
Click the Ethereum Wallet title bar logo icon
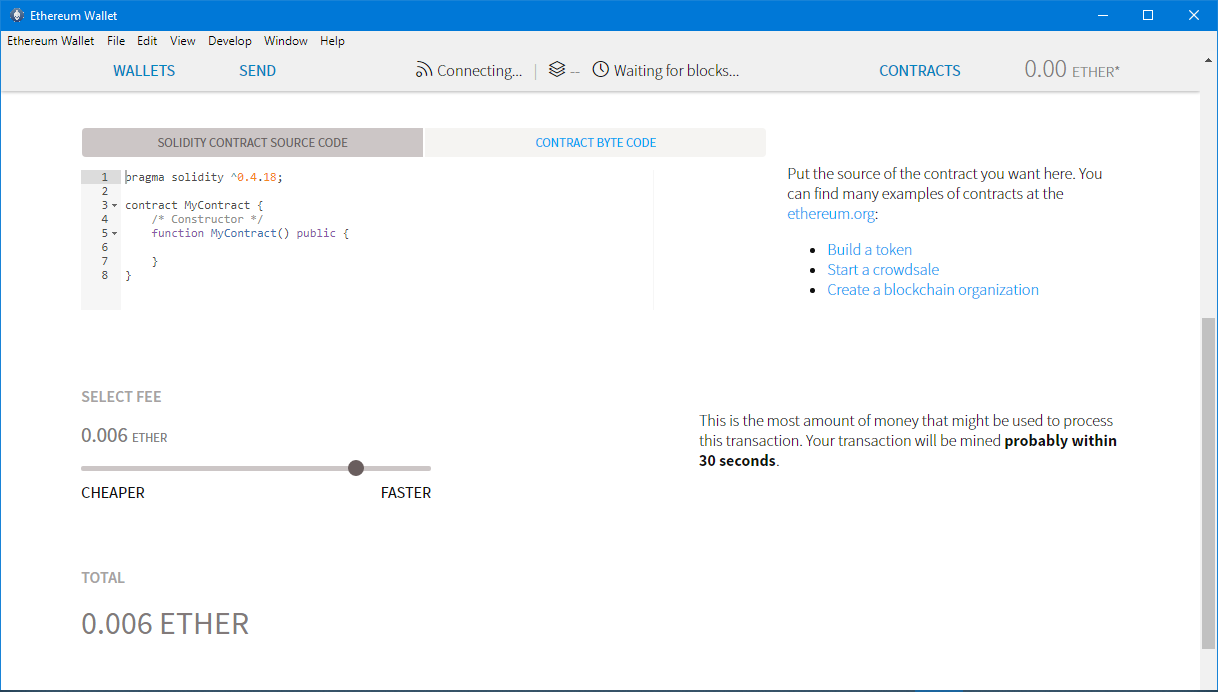tap(16, 15)
